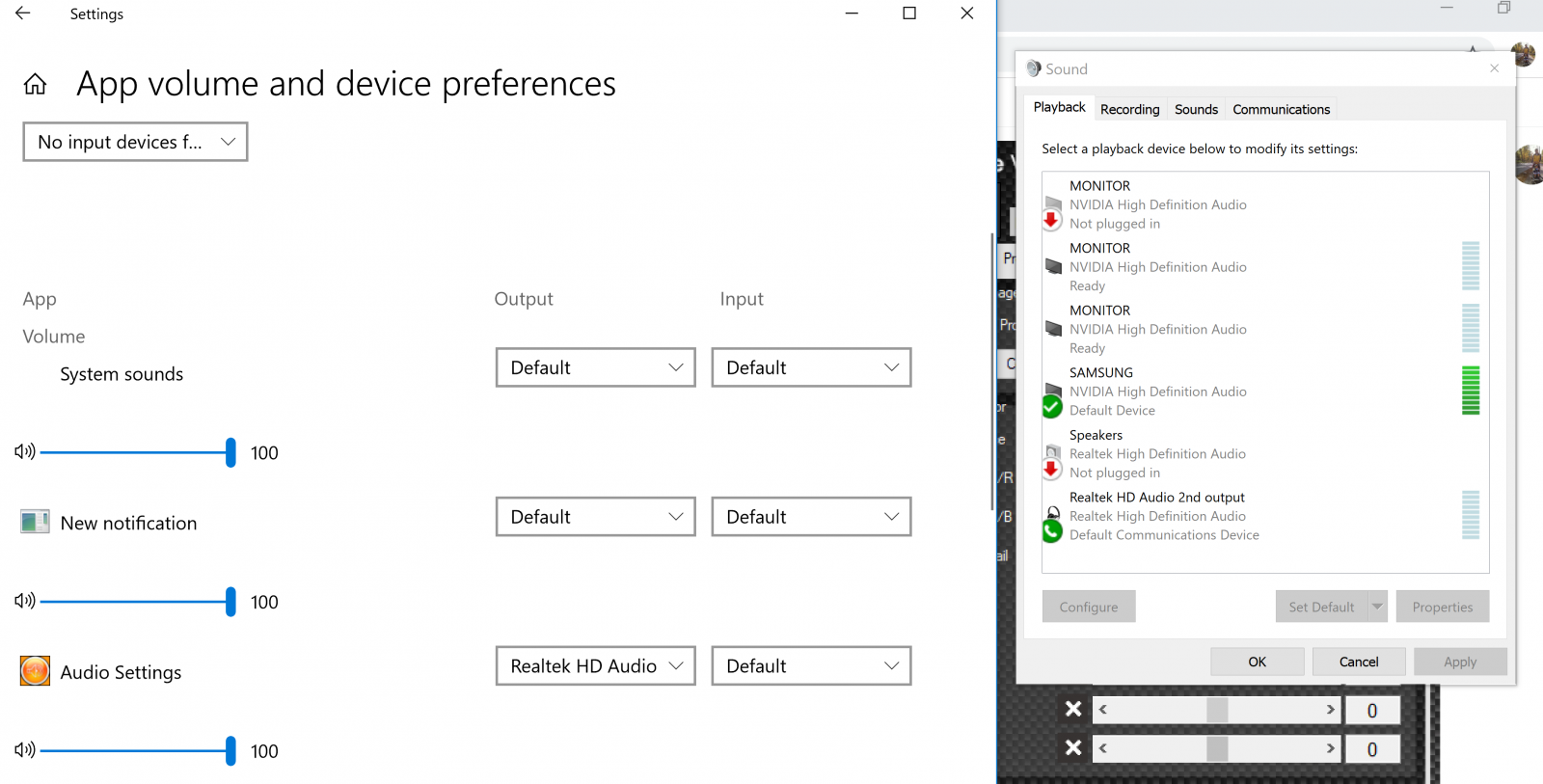Click lower value field showing 0
The width and height of the screenshot is (1543, 784).
tap(1372, 749)
